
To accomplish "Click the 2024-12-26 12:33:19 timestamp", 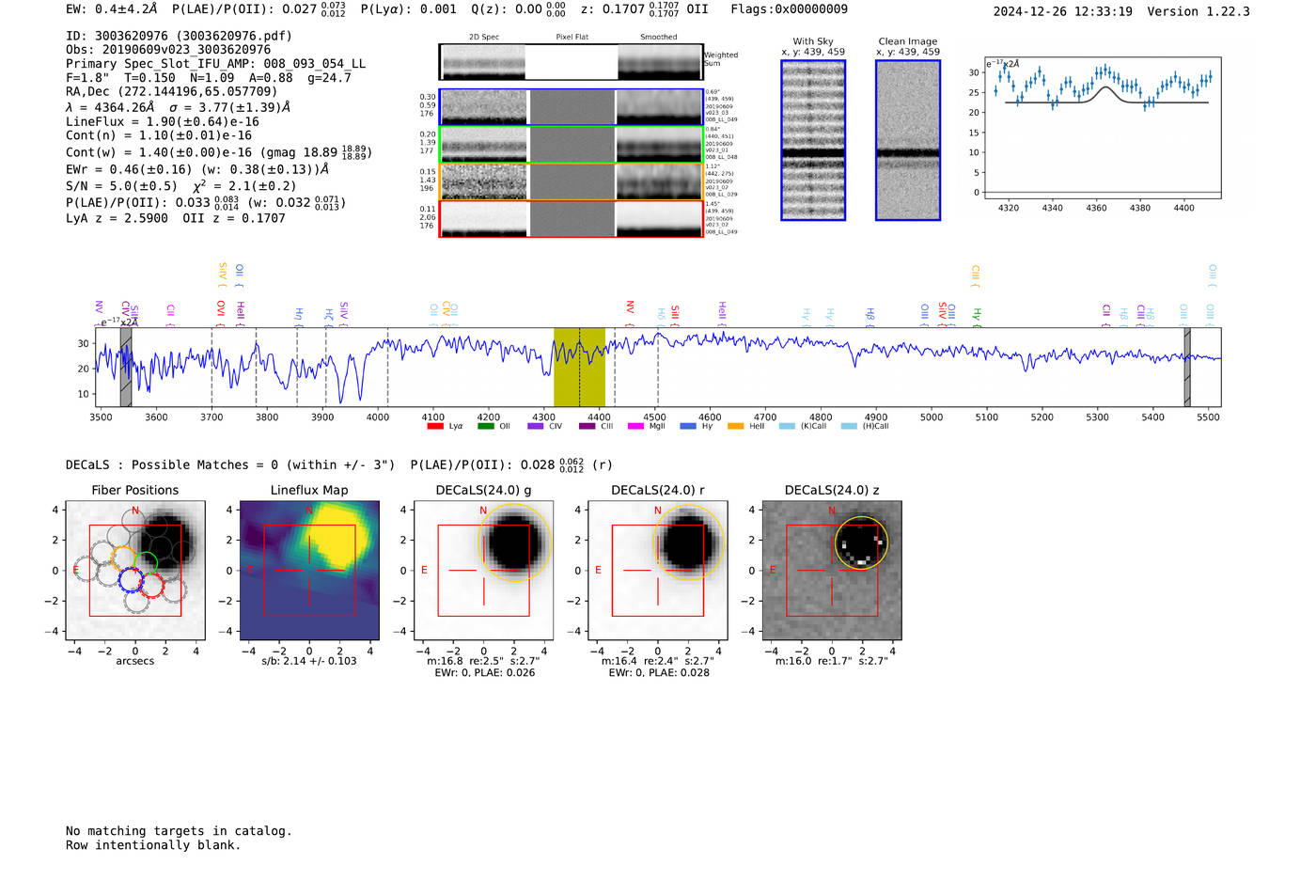I will 1063,11.
